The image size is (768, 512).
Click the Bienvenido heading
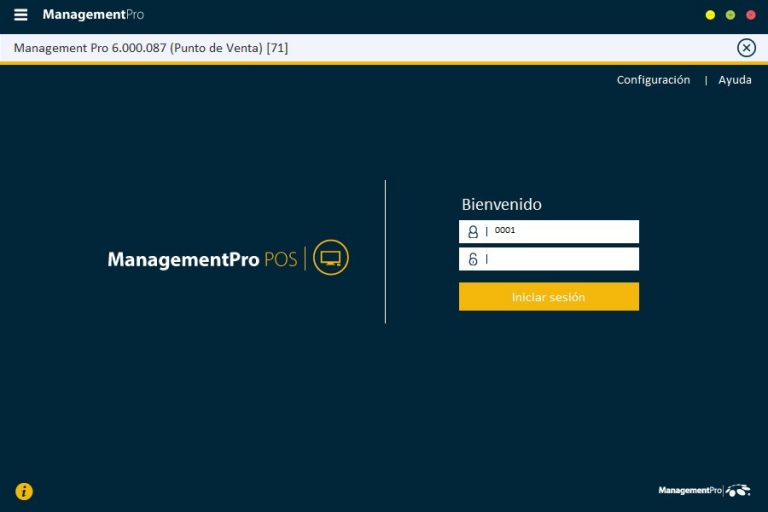502,204
